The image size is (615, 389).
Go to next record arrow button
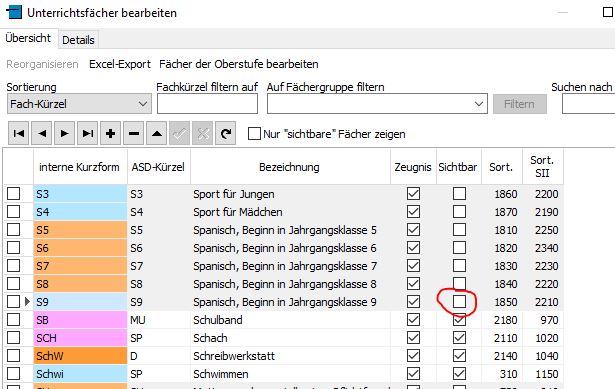65,134
